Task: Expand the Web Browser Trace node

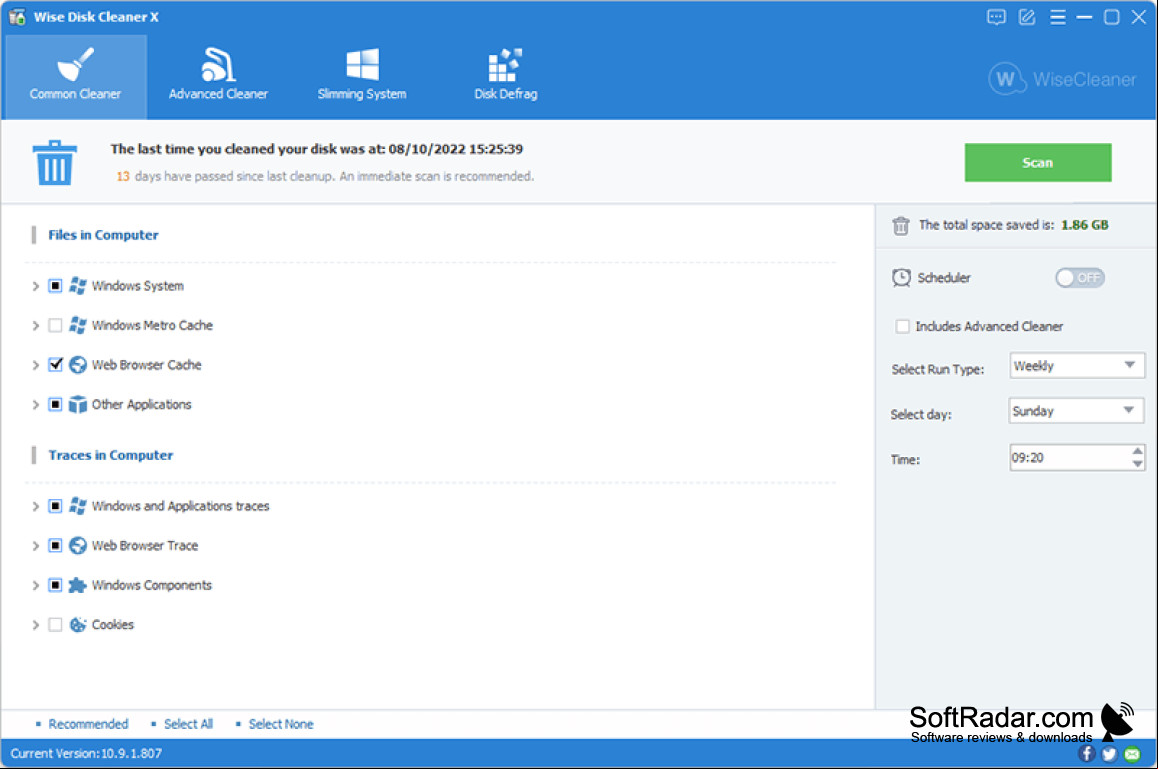Action: click(35, 546)
